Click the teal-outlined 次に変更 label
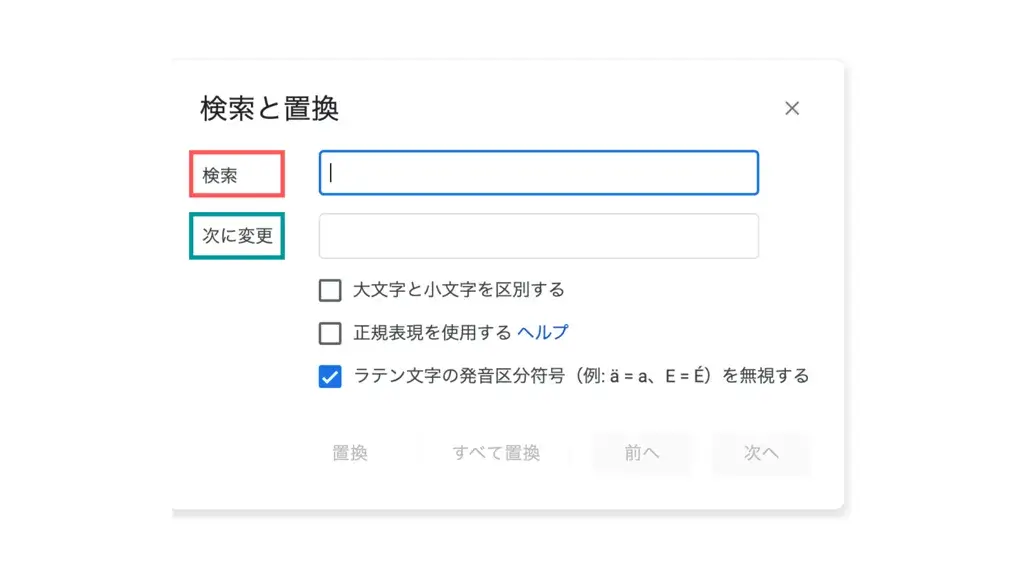Image resolution: width=1024 pixels, height=576 pixels. [237, 236]
